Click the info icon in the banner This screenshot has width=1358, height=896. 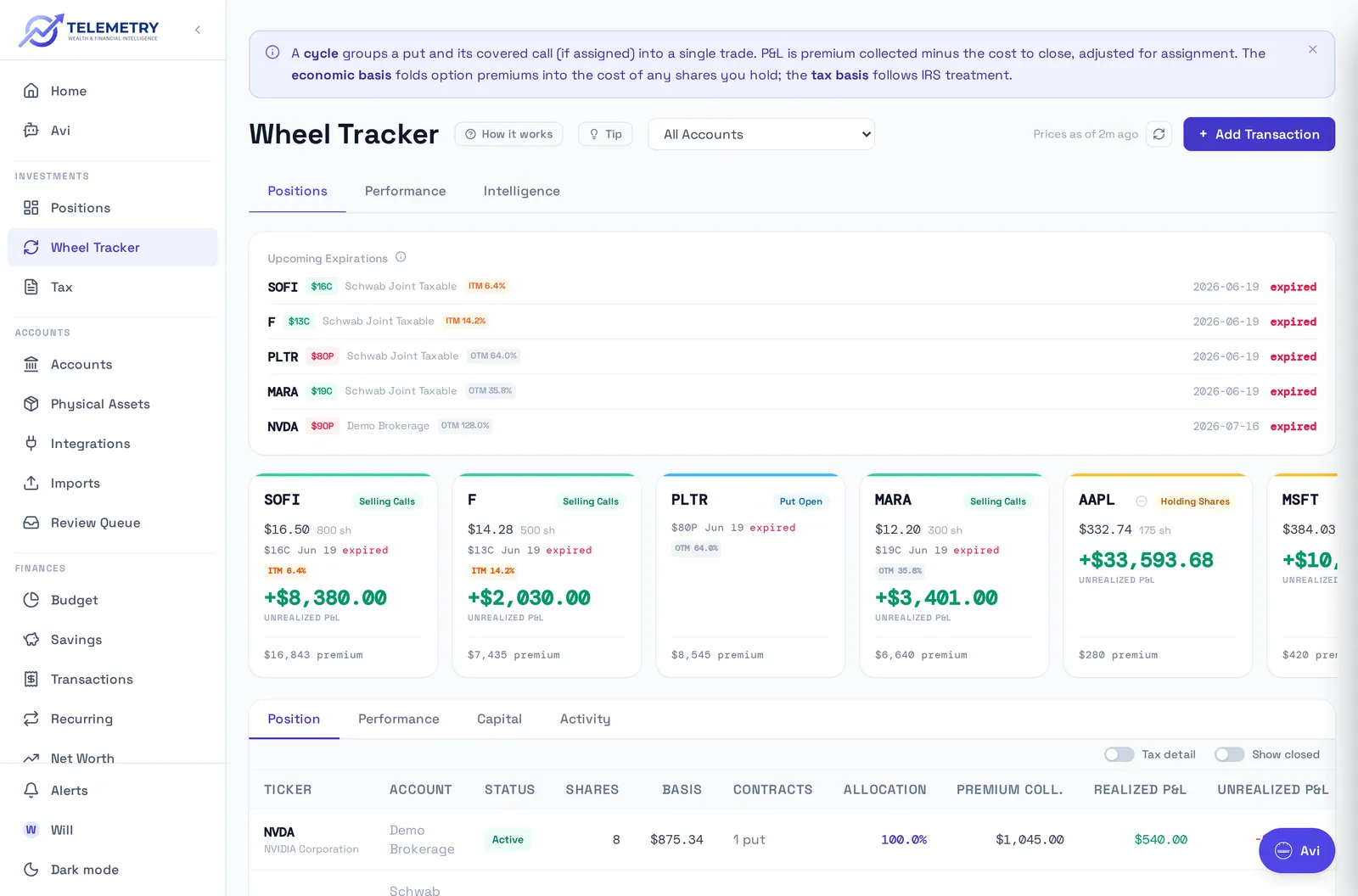pos(272,53)
